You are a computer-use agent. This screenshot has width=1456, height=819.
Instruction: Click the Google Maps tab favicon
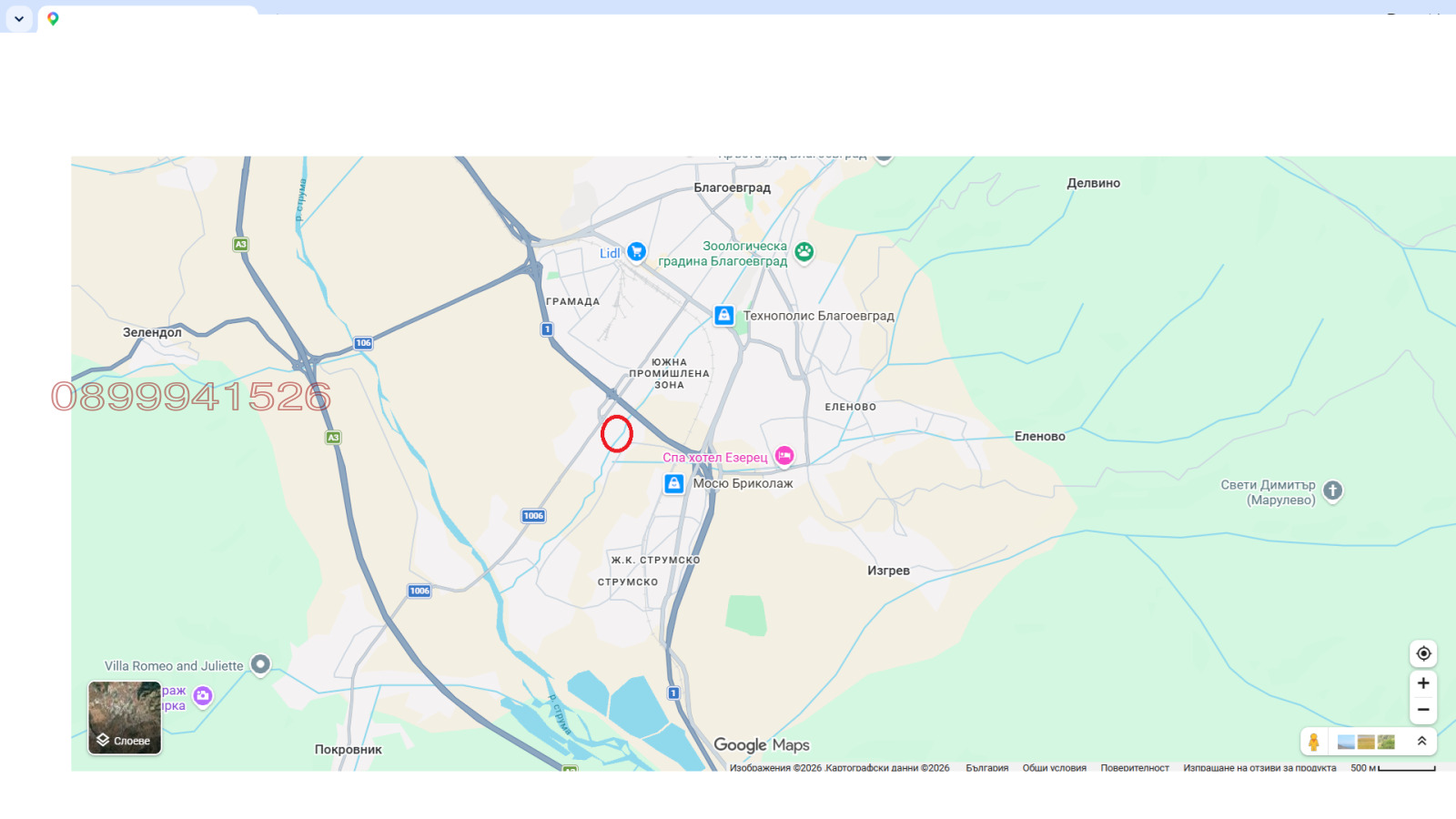tap(53, 18)
